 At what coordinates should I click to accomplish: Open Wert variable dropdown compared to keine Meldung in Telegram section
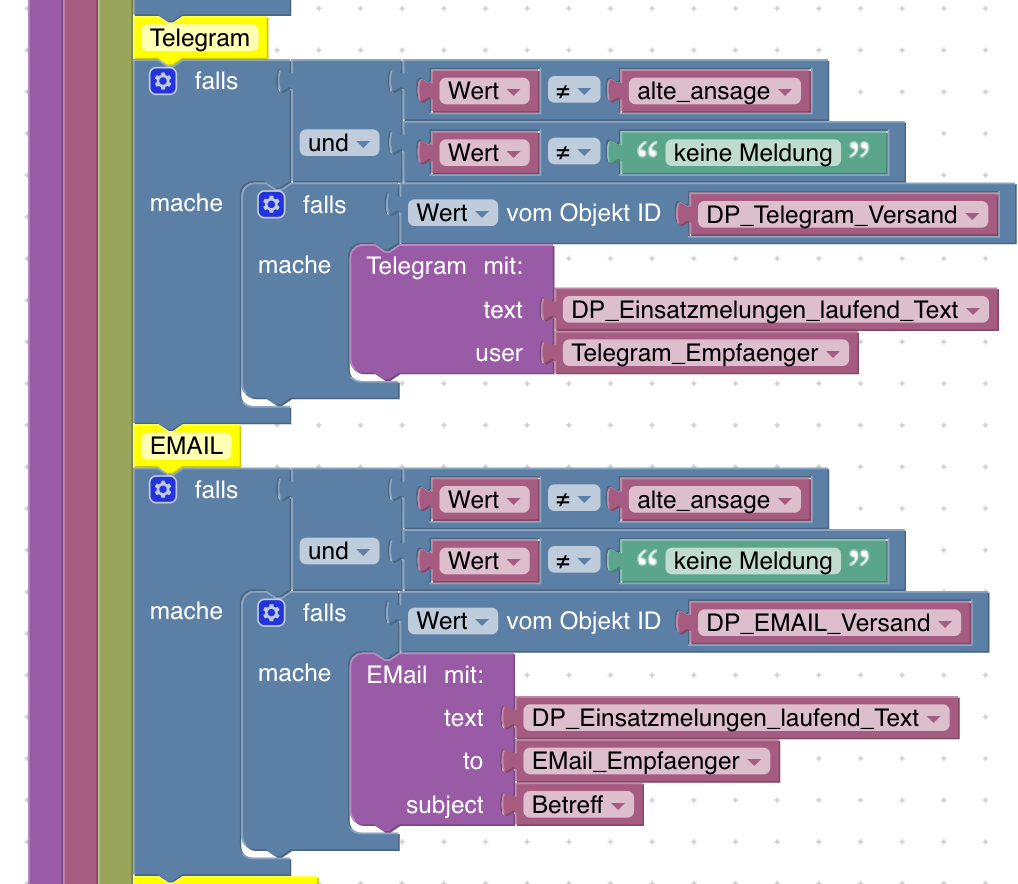484,153
